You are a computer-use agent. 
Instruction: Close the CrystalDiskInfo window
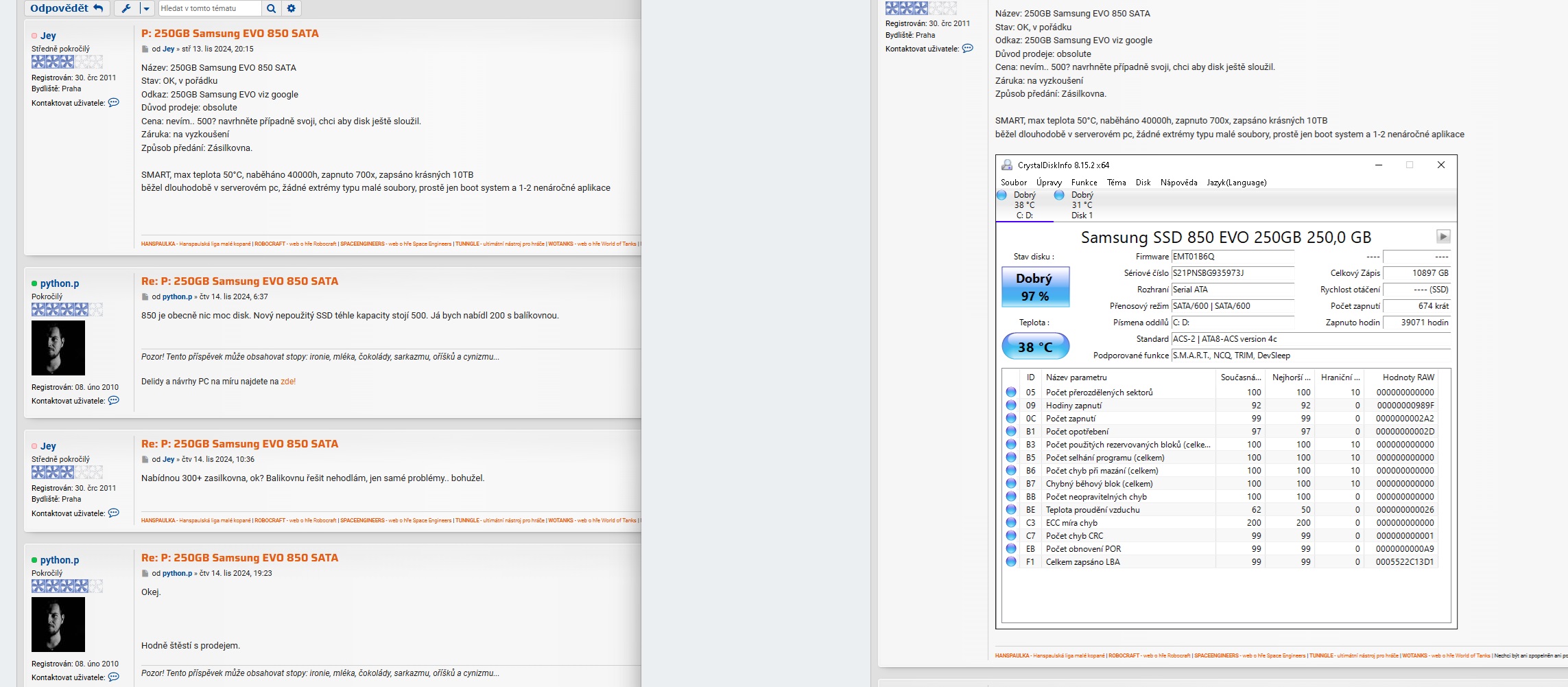1441,165
